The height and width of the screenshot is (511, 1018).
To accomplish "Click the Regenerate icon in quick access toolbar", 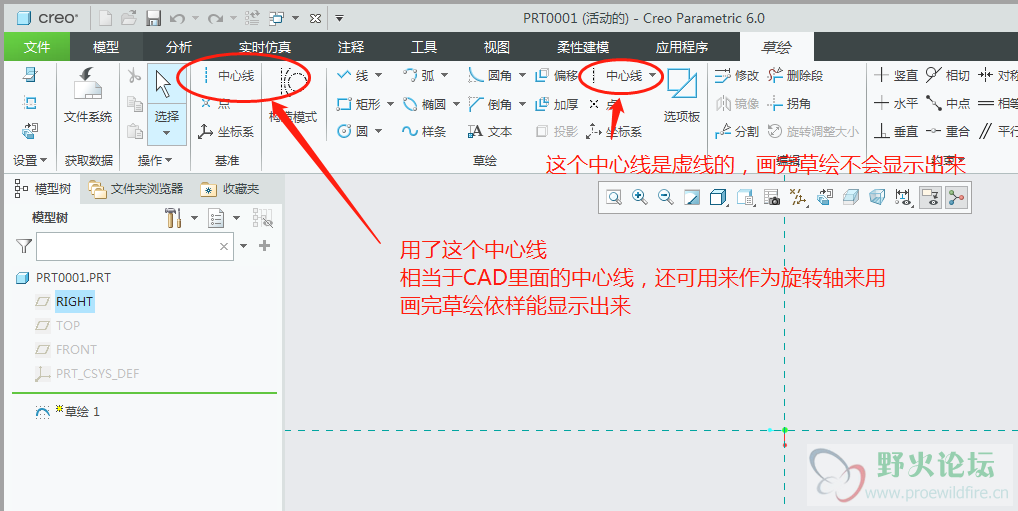I will tap(254, 18).
